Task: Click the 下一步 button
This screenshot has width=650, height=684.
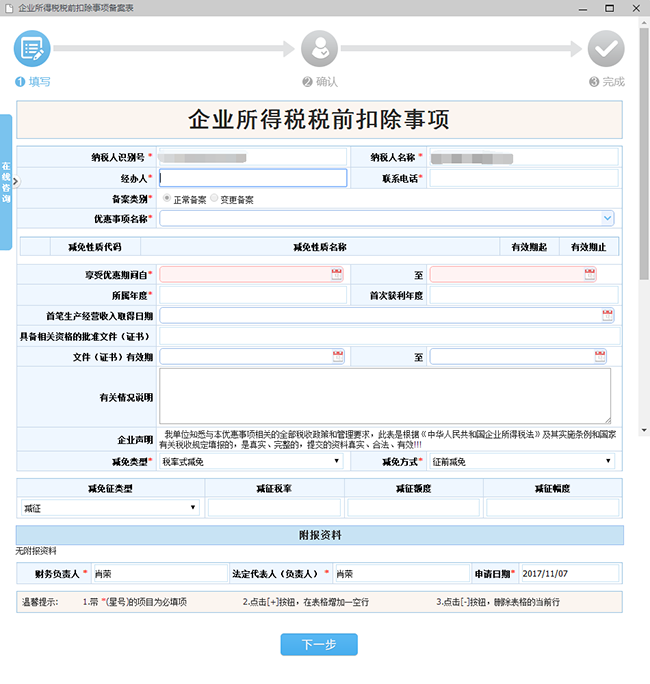Action: [x=319, y=645]
